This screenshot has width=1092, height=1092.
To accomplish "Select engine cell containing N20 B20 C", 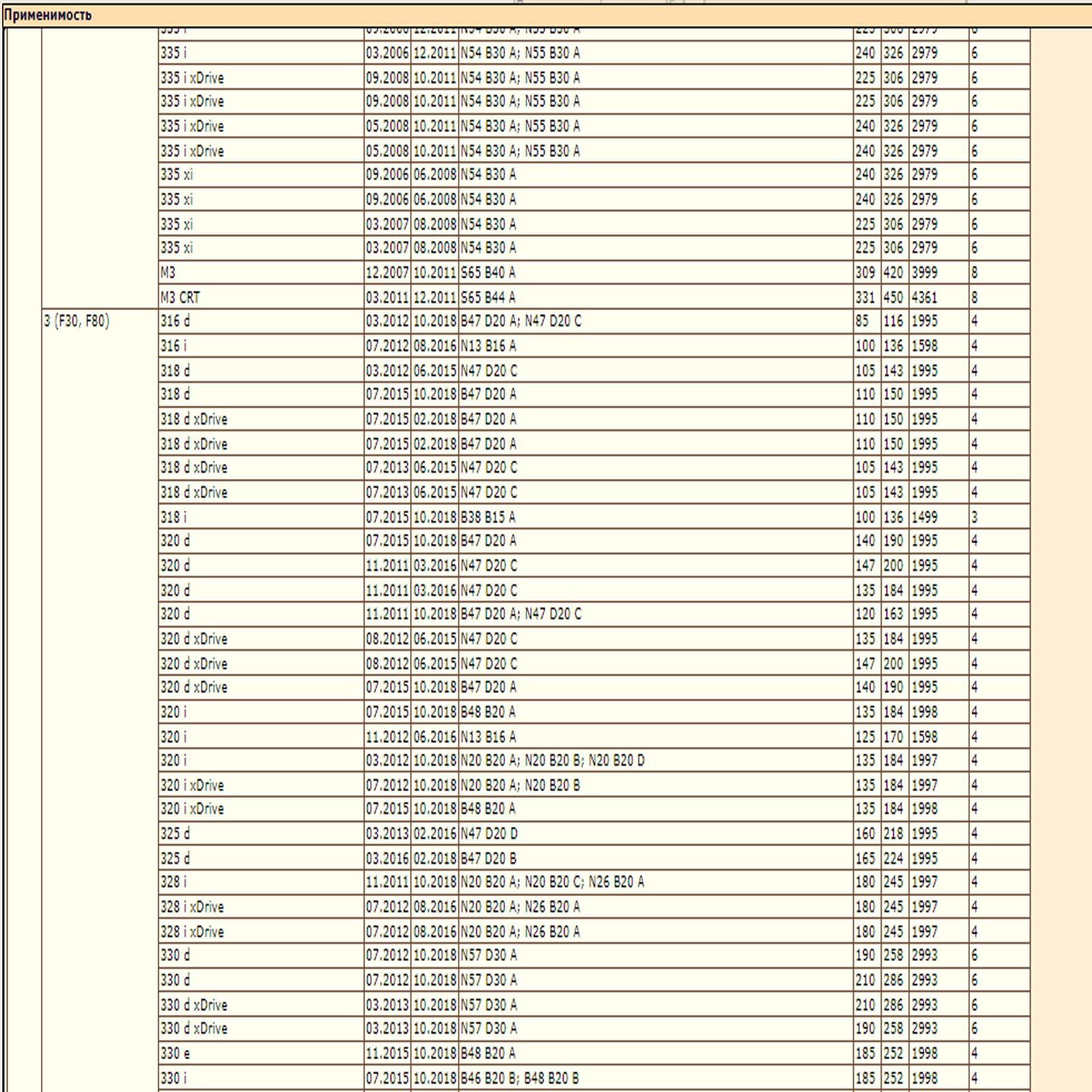I will pyautogui.click(x=656, y=882).
